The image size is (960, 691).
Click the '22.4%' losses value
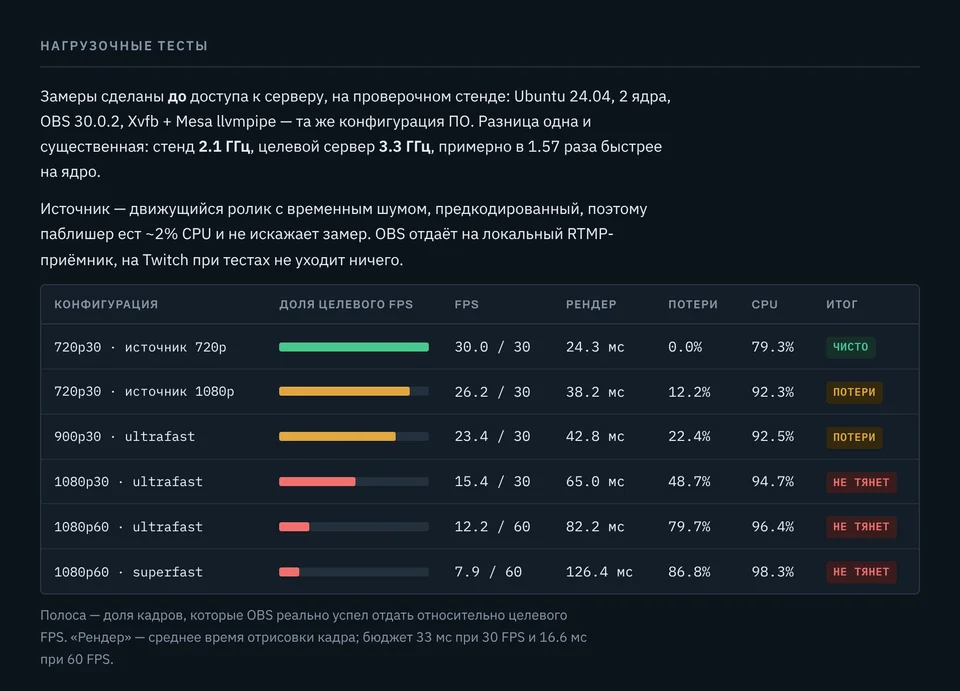tap(689, 436)
